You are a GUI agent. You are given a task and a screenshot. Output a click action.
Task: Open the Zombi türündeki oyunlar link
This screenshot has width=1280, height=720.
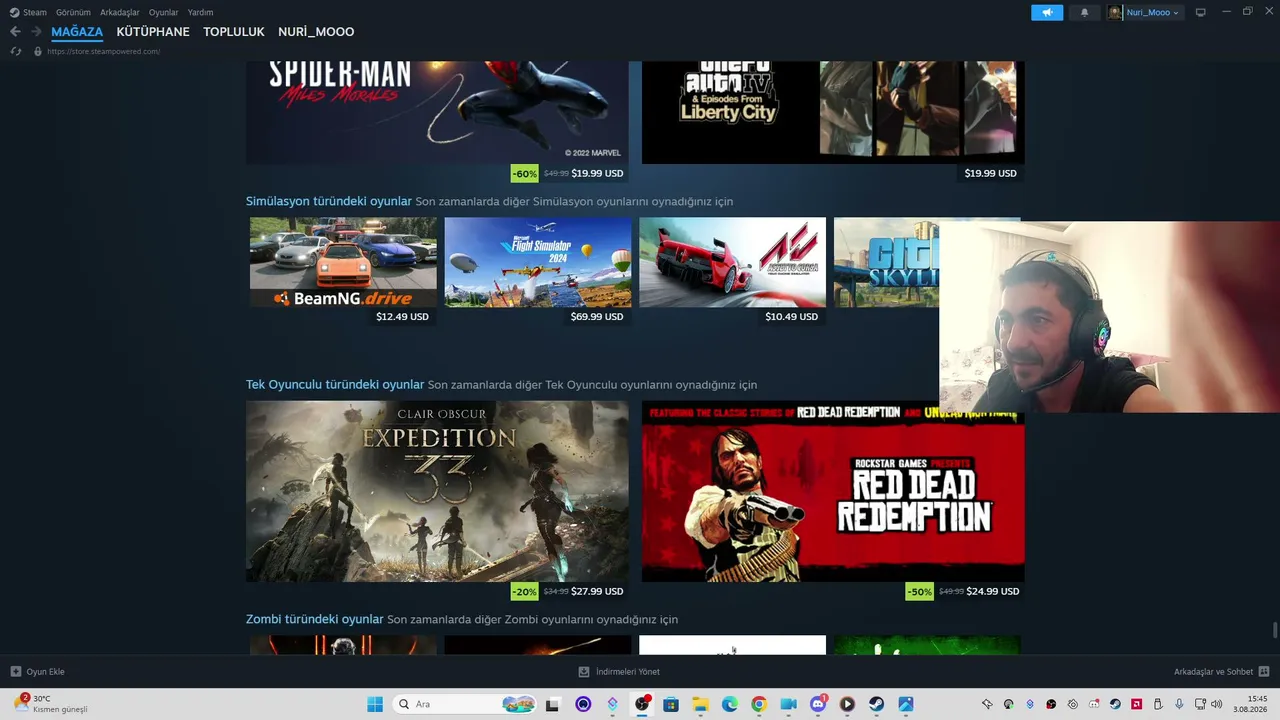315,619
